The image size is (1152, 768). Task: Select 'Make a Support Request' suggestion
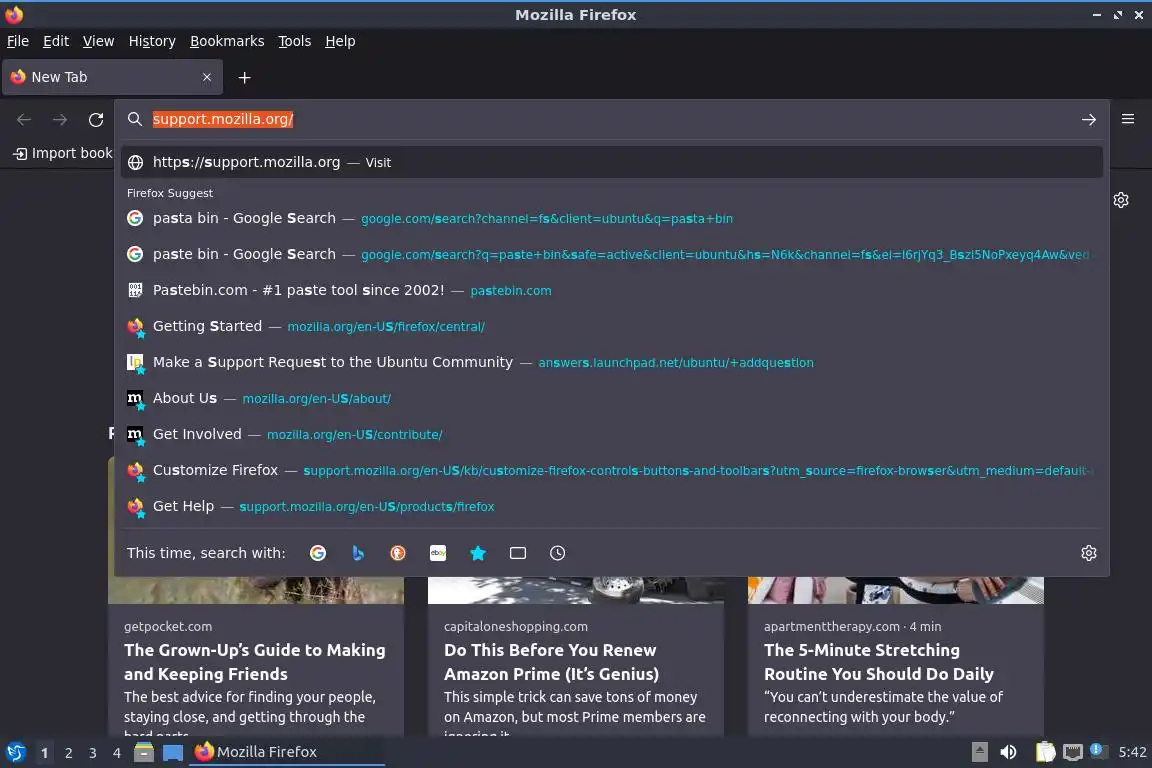[611, 362]
